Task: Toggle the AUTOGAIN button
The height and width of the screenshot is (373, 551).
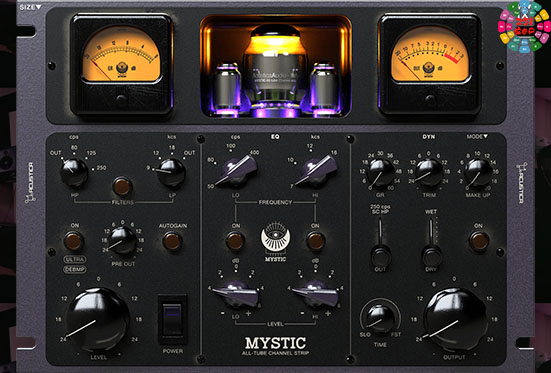Action: pyautogui.click(x=172, y=241)
